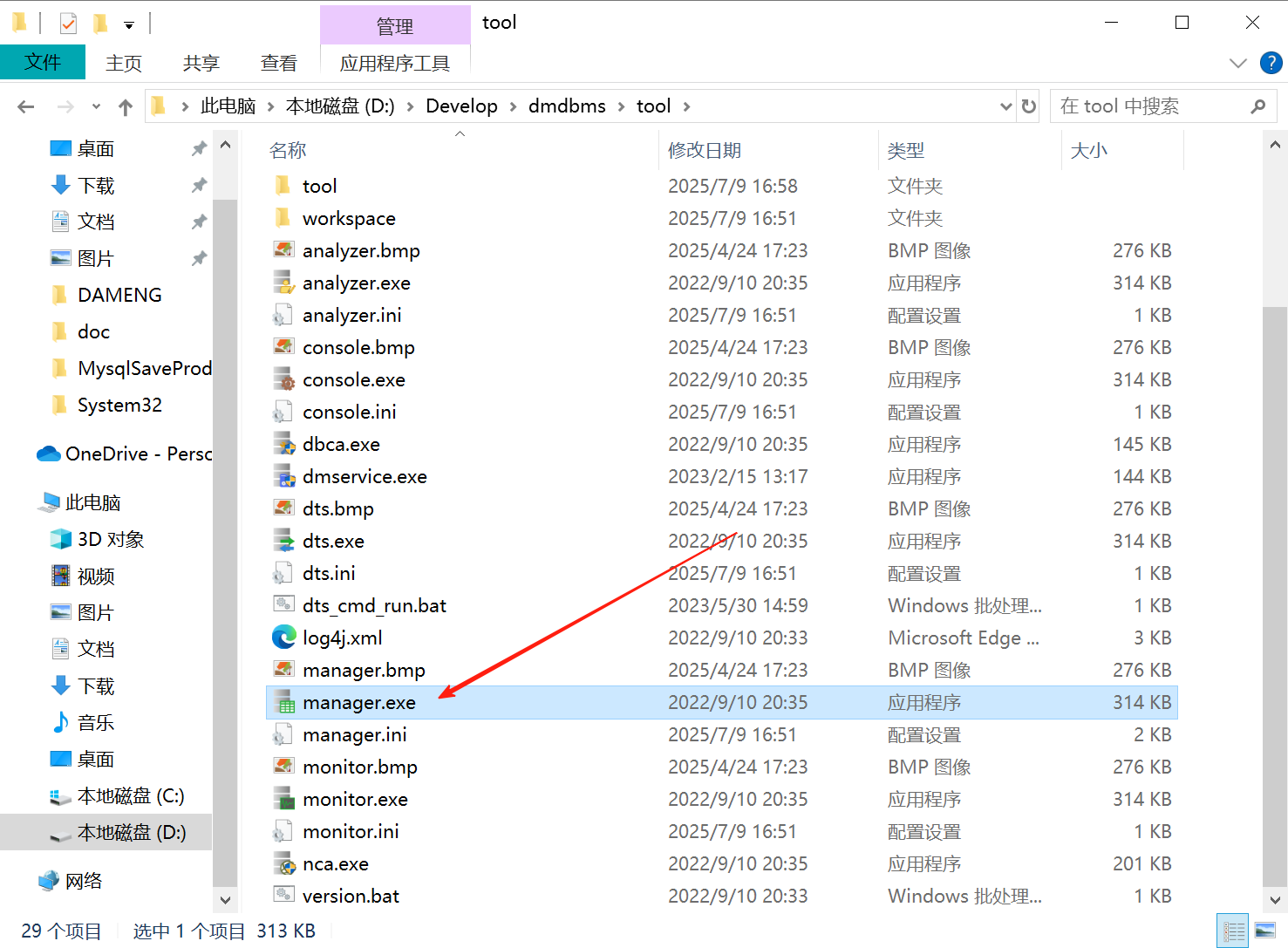Image resolution: width=1288 pixels, height=948 pixels.
Task: Click the manager.exe file icon
Action: [x=283, y=702]
